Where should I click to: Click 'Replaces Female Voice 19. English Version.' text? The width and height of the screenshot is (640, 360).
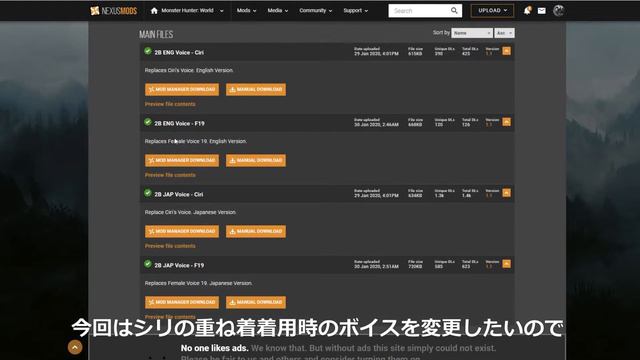pyautogui.click(x=196, y=141)
